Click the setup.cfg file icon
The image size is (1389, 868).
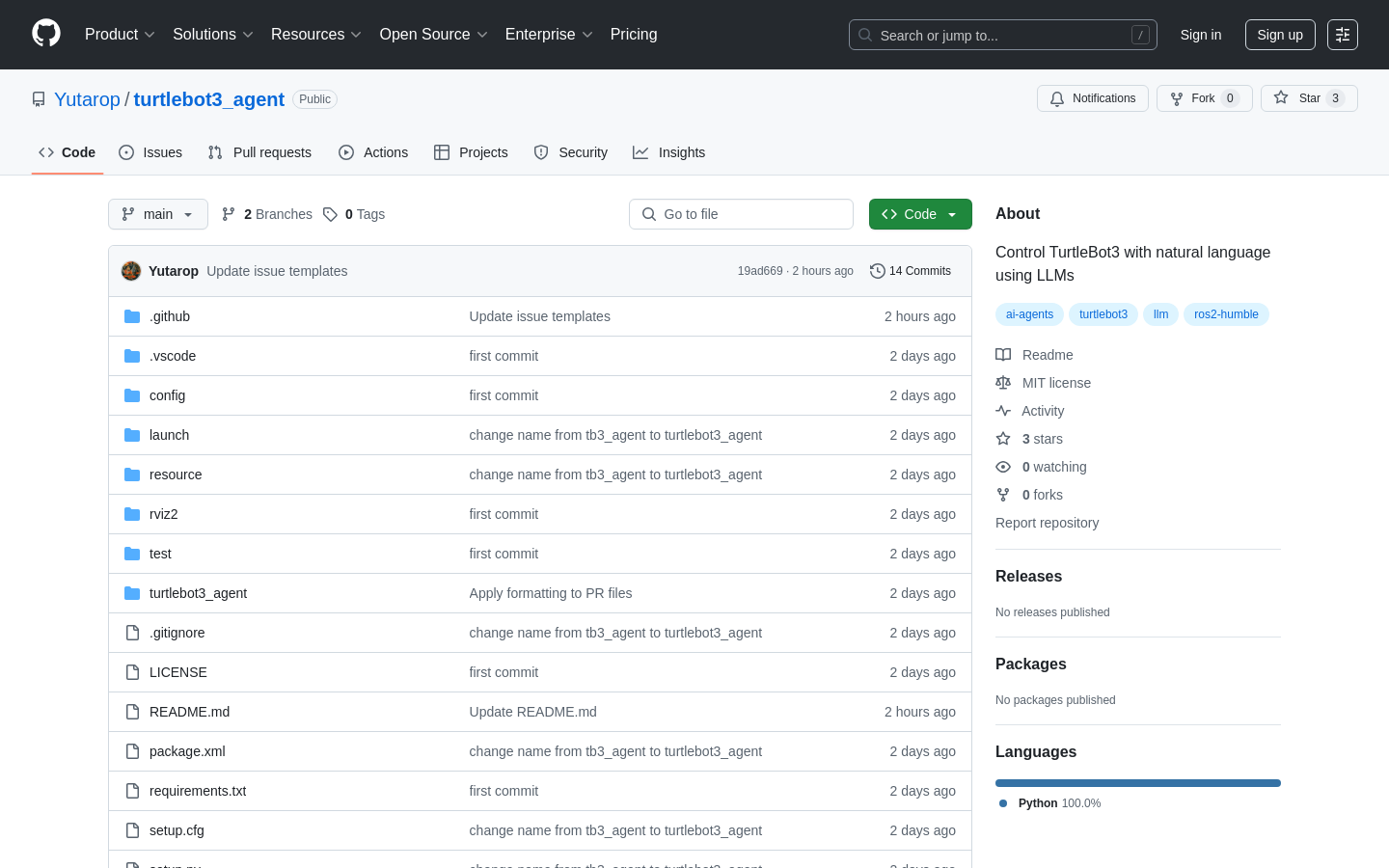132,830
